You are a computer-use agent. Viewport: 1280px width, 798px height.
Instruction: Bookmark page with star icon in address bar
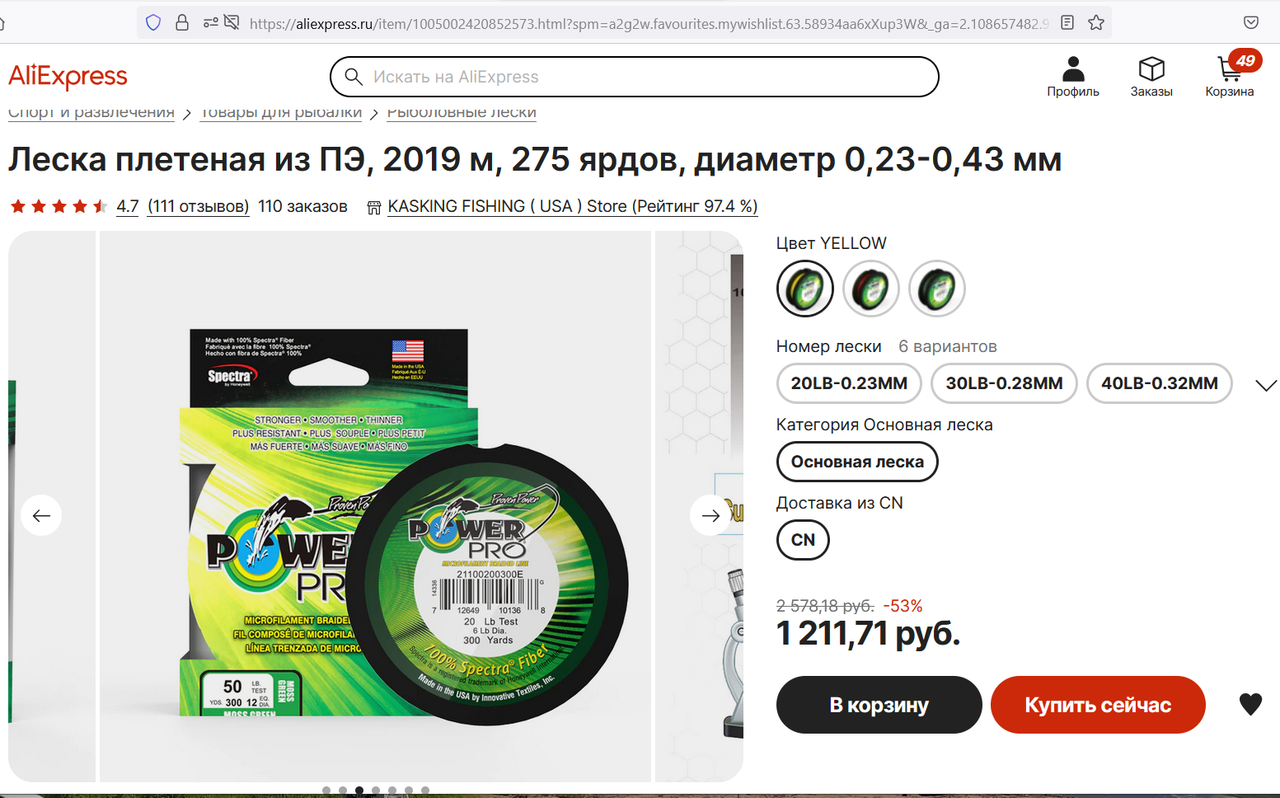click(1096, 22)
